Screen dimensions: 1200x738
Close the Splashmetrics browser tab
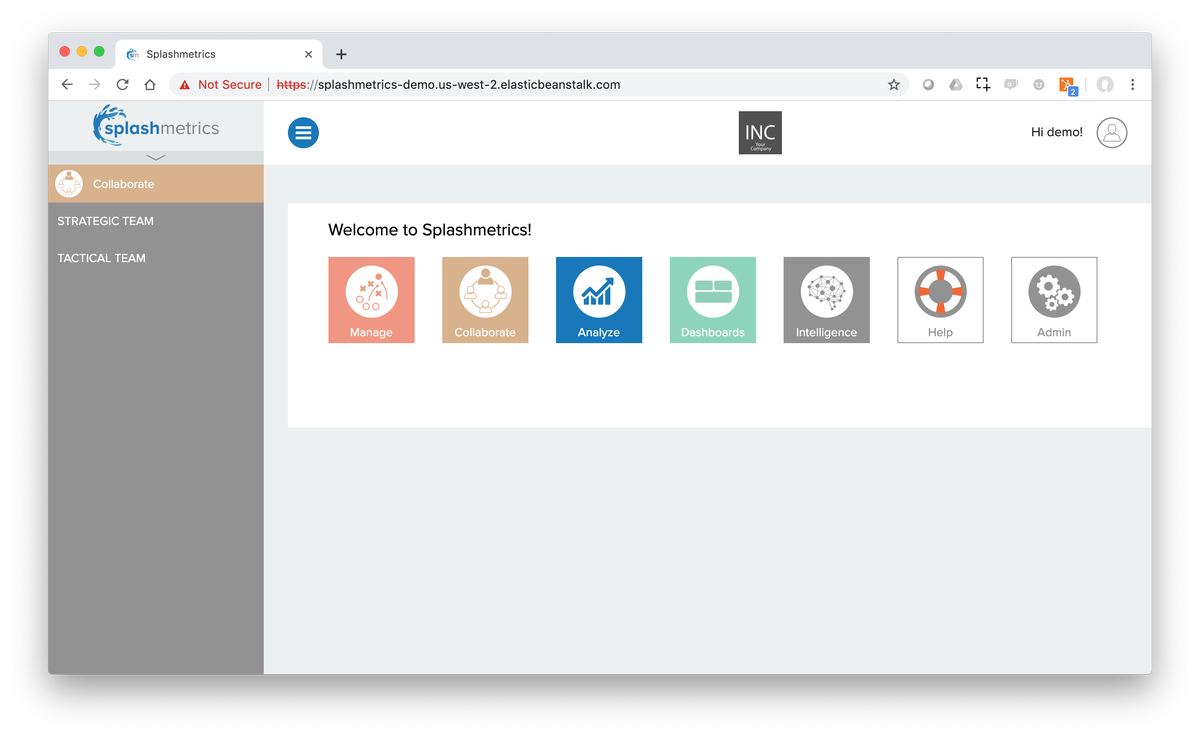[x=308, y=54]
